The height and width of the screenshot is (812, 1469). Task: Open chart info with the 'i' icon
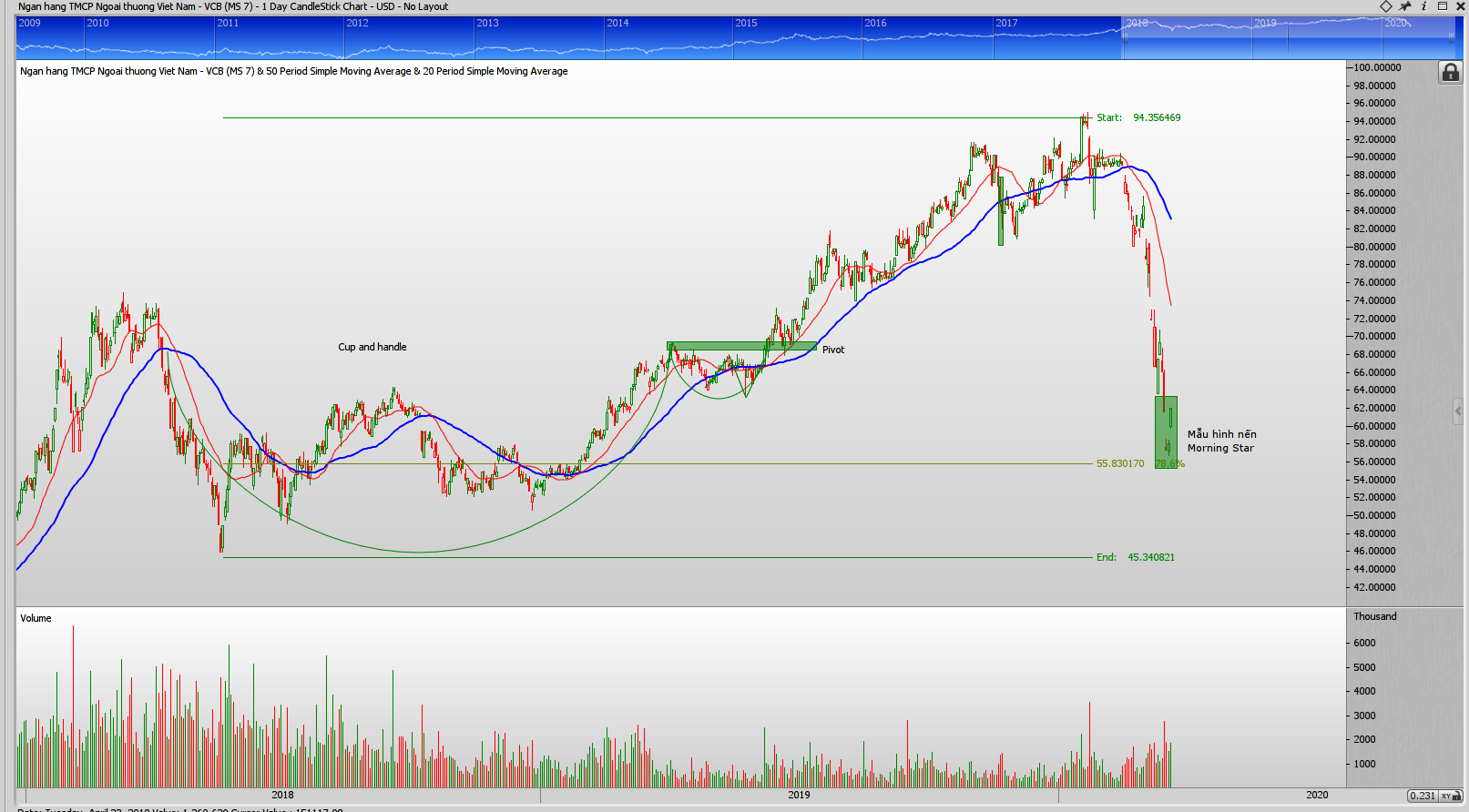[1424, 6]
